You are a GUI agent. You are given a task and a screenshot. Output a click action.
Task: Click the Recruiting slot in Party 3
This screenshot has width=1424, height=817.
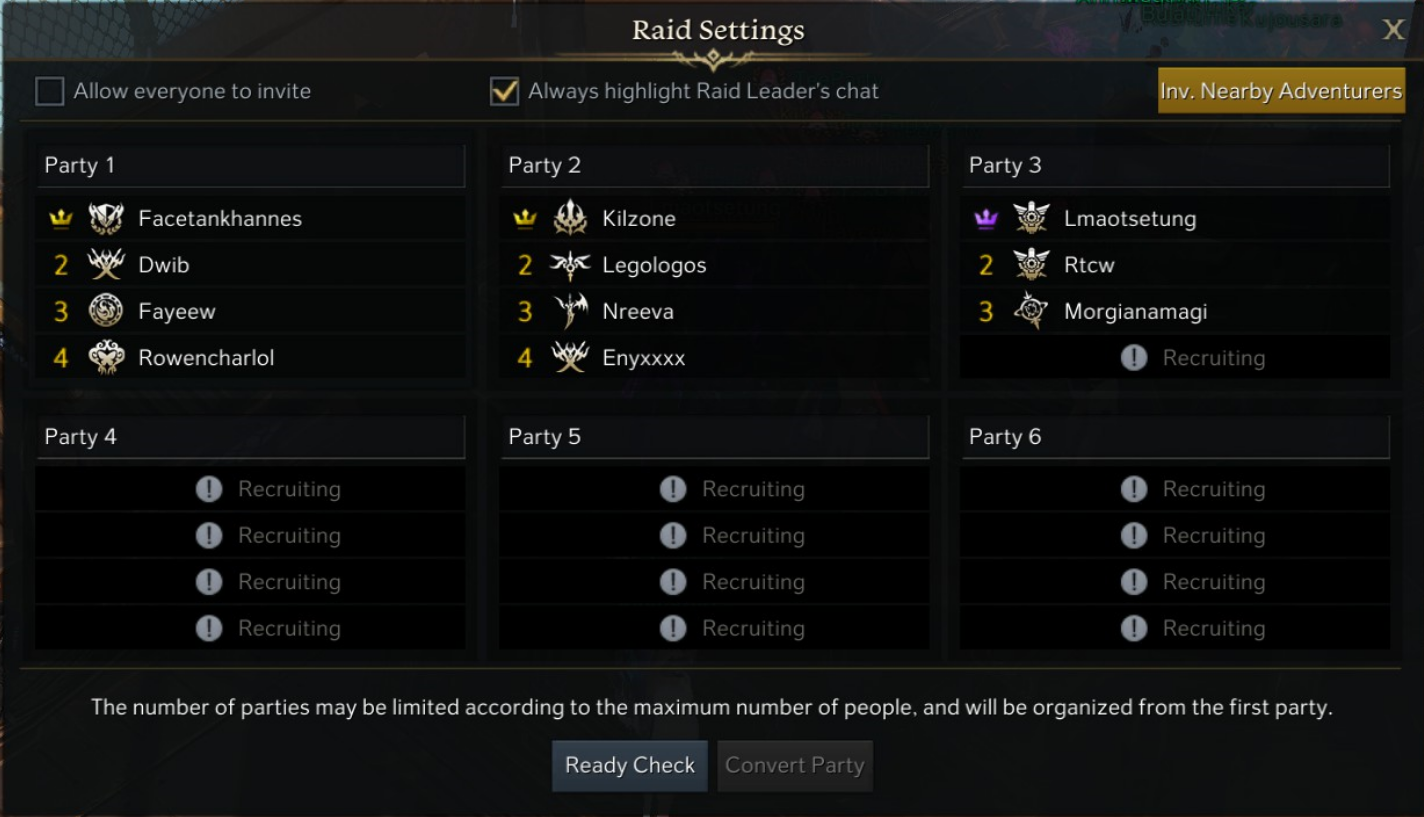click(x=1175, y=358)
